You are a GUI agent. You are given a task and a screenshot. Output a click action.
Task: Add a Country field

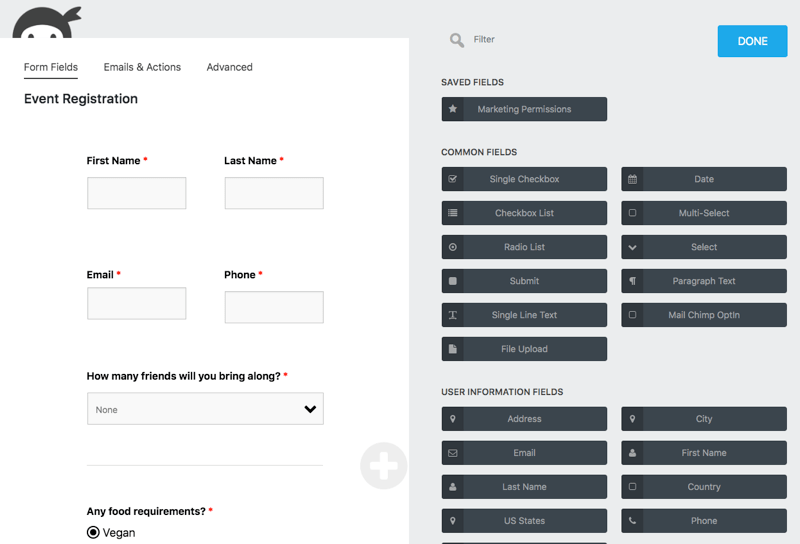coord(704,487)
